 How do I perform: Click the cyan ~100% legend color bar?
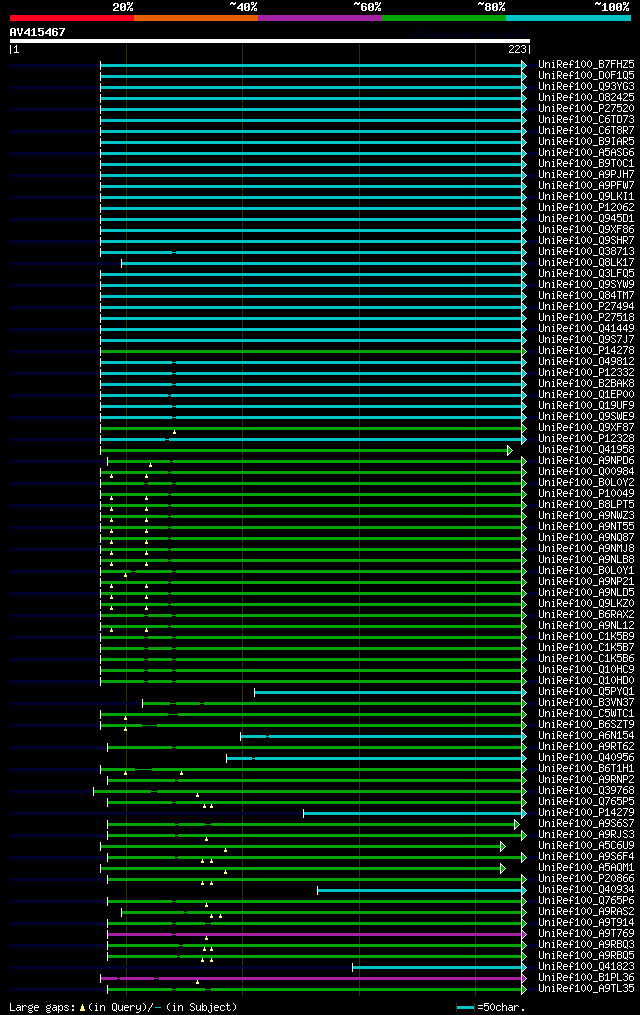point(568,18)
